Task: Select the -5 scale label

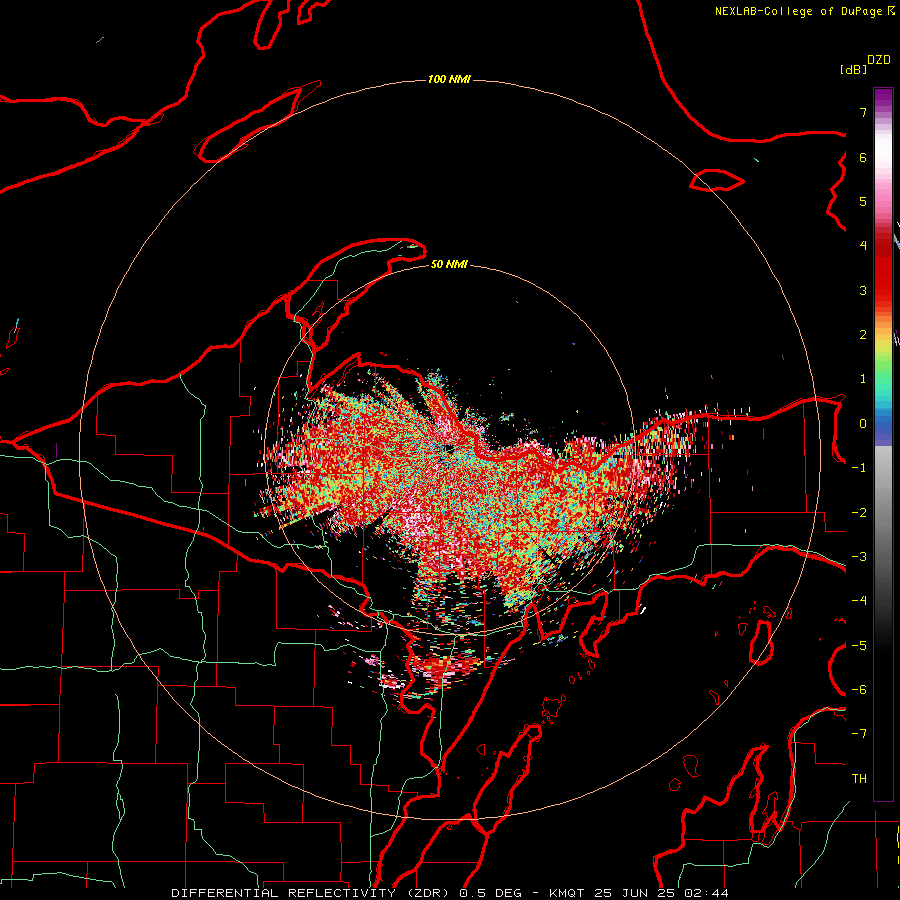Action: point(859,646)
